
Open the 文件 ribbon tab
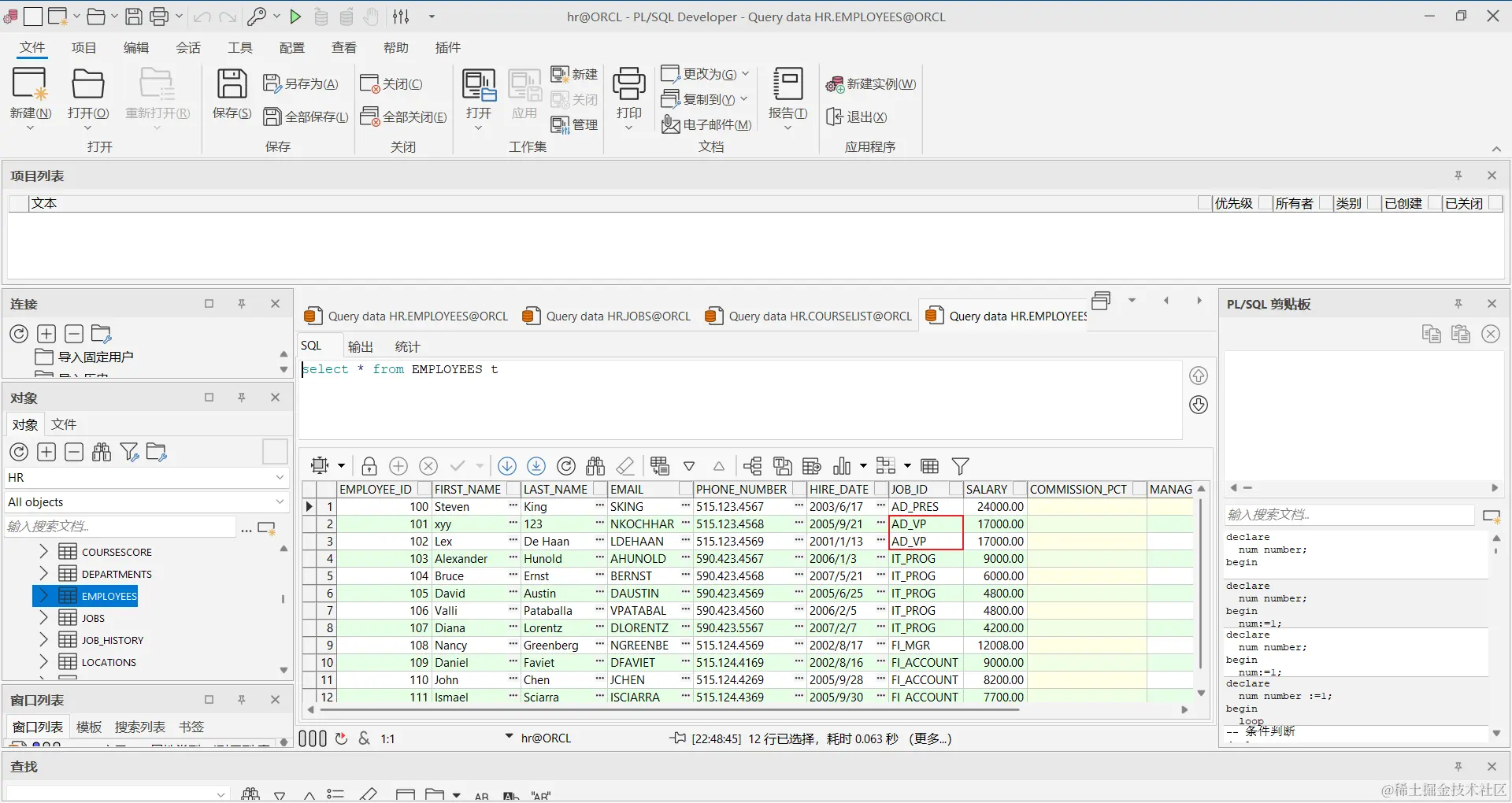pos(32,48)
